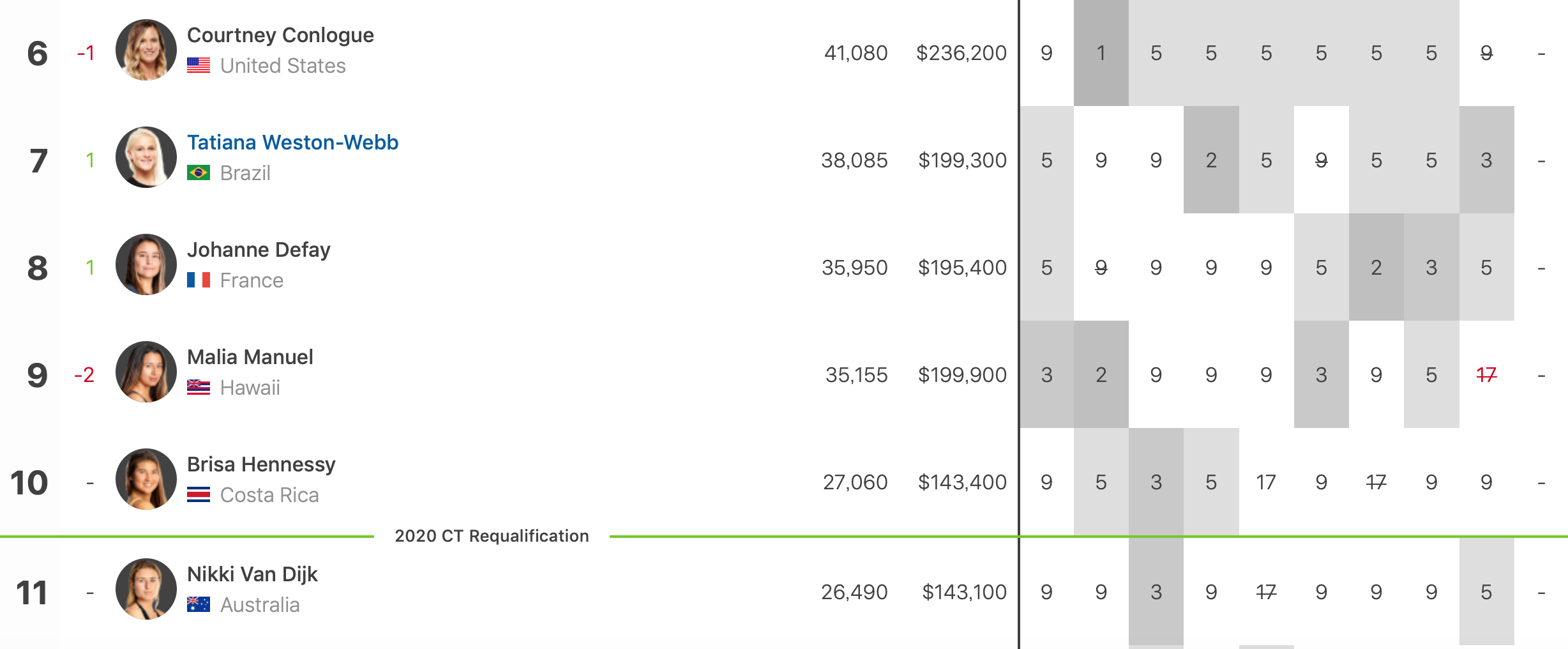Click the Hawaii flag icon
This screenshot has height=649, width=1568.
[199, 388]
